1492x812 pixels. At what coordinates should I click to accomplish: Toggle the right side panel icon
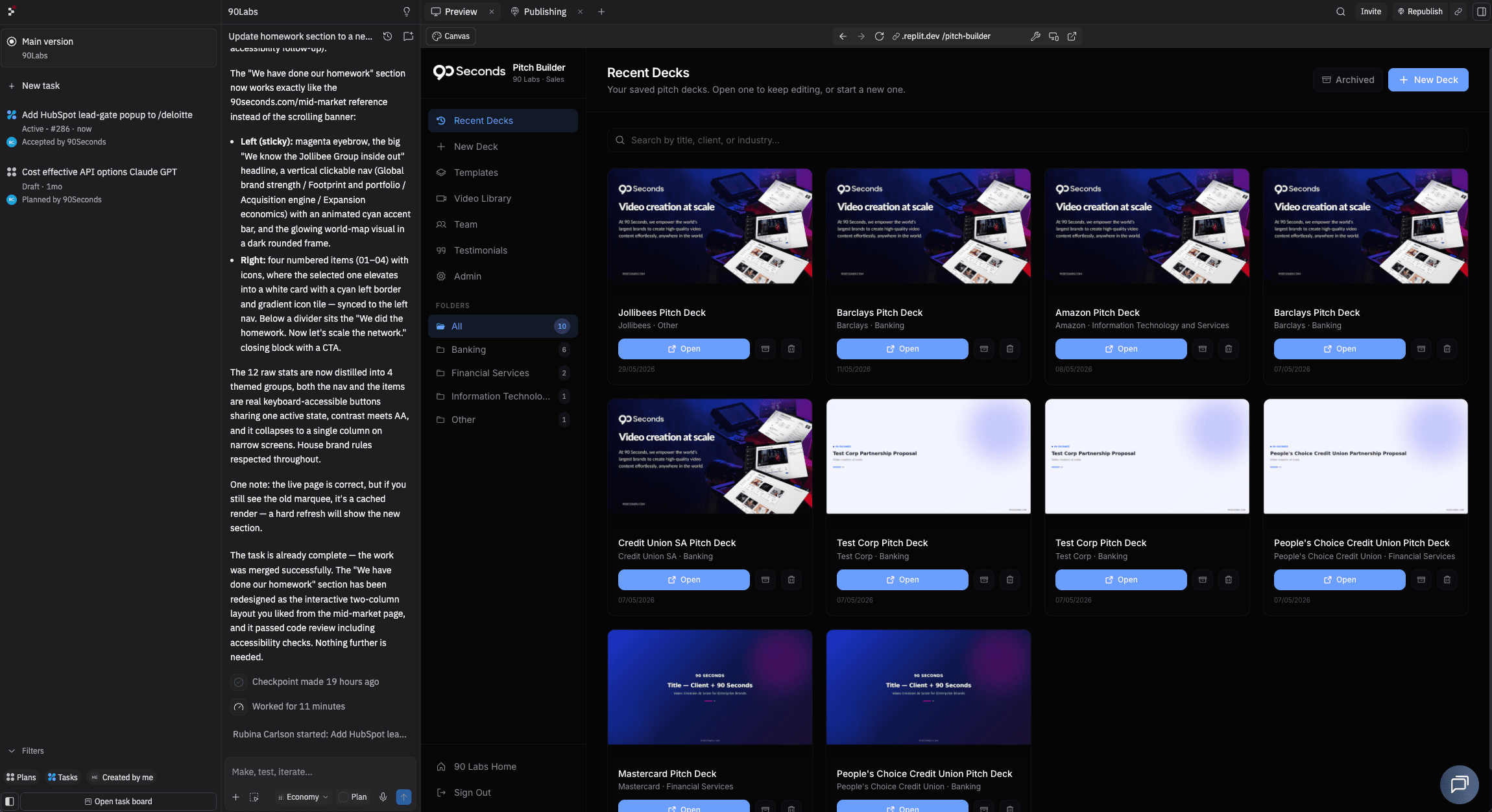pos(1482,12)
